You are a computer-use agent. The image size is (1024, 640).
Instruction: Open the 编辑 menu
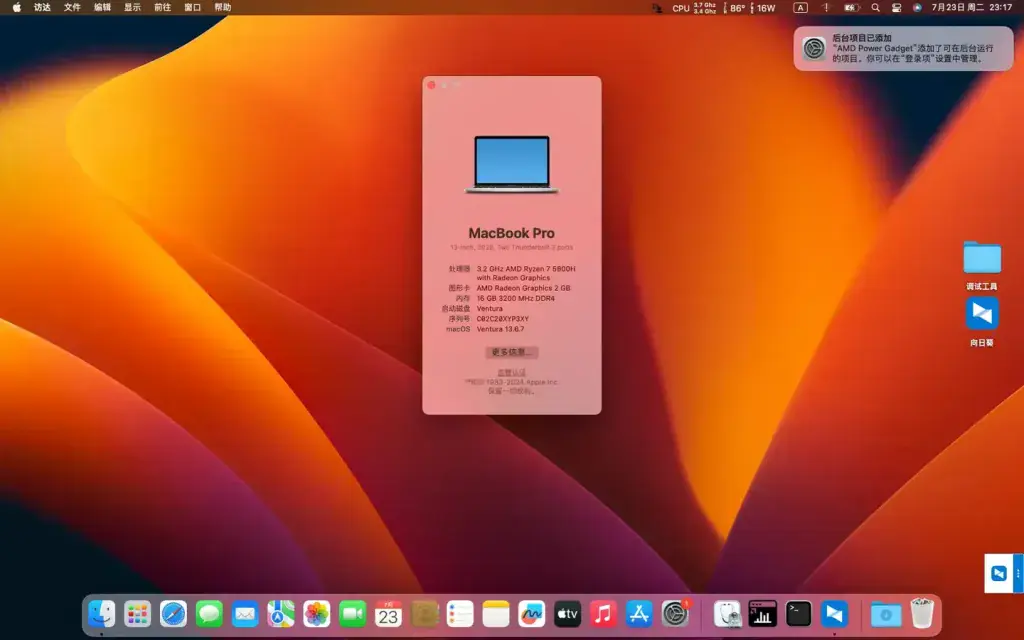(x=103, y=7)
